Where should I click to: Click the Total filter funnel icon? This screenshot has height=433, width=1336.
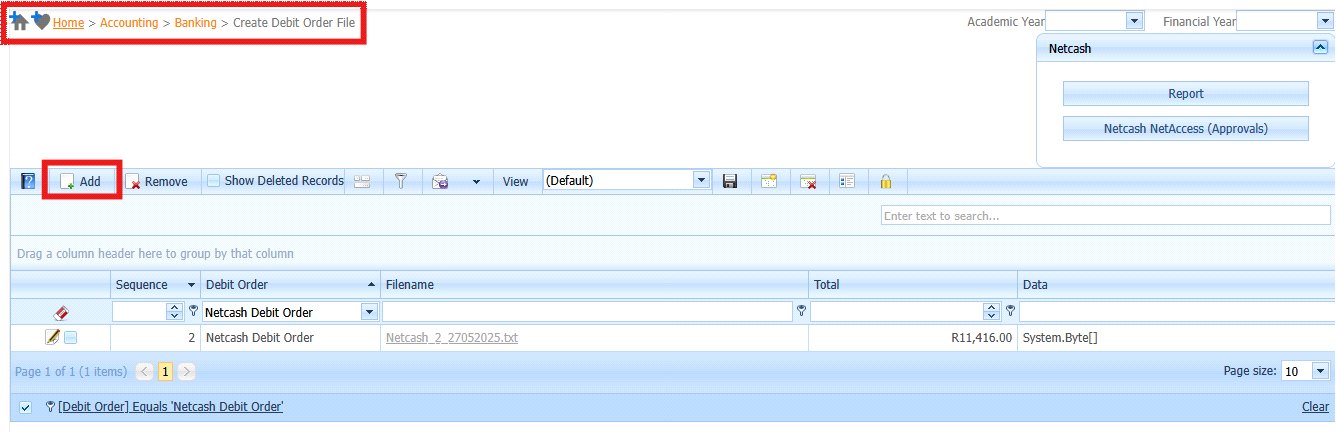(x=1010, y=311)
